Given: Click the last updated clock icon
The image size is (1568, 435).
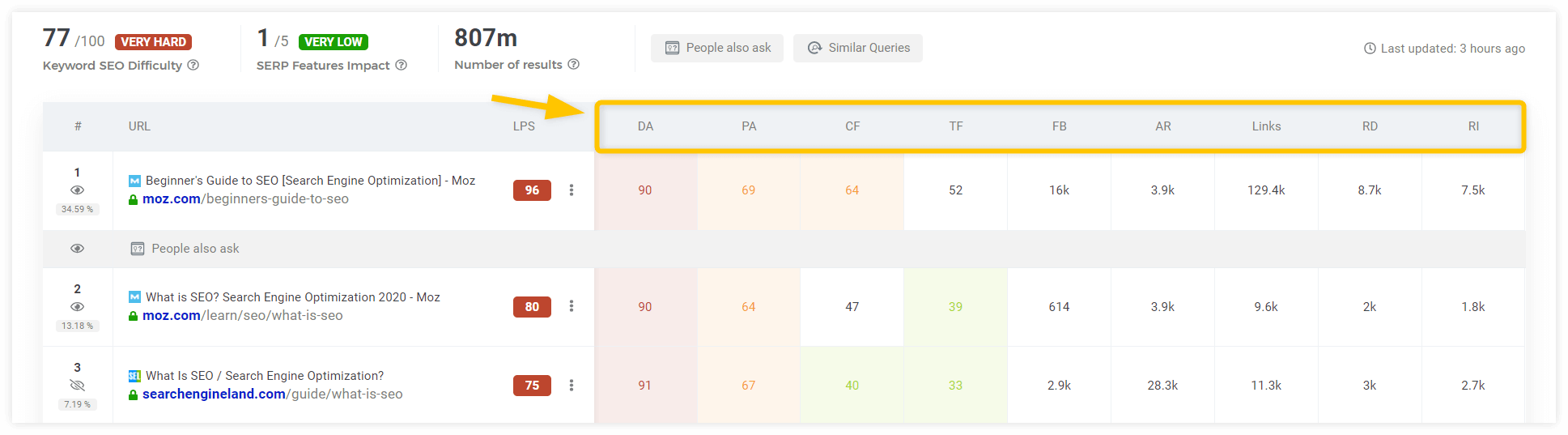Looking at the screenshot, I should 1370,49.
